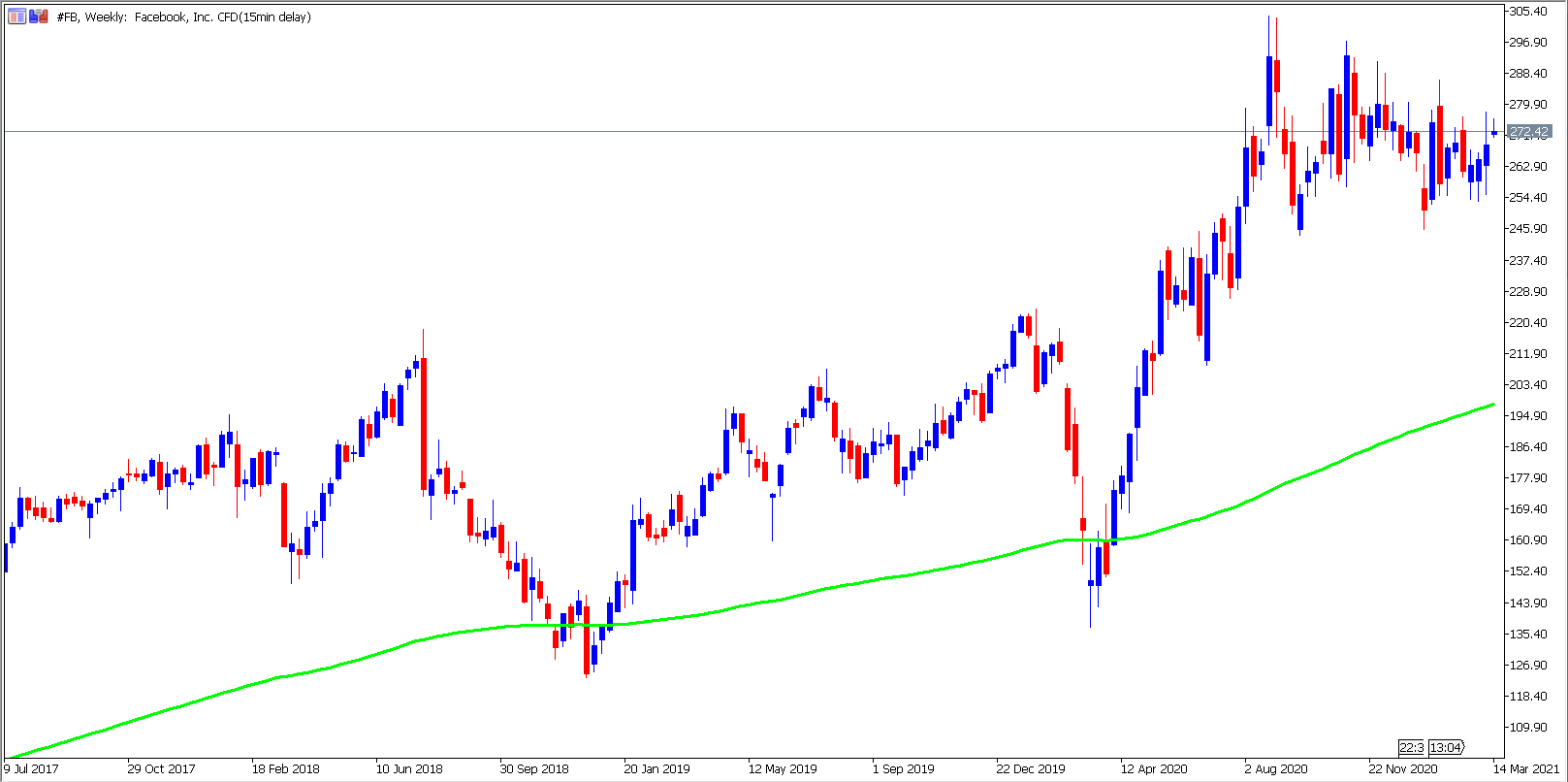
Task: Click the 22:3 event marker on timeline
Action: [1411, 747]
